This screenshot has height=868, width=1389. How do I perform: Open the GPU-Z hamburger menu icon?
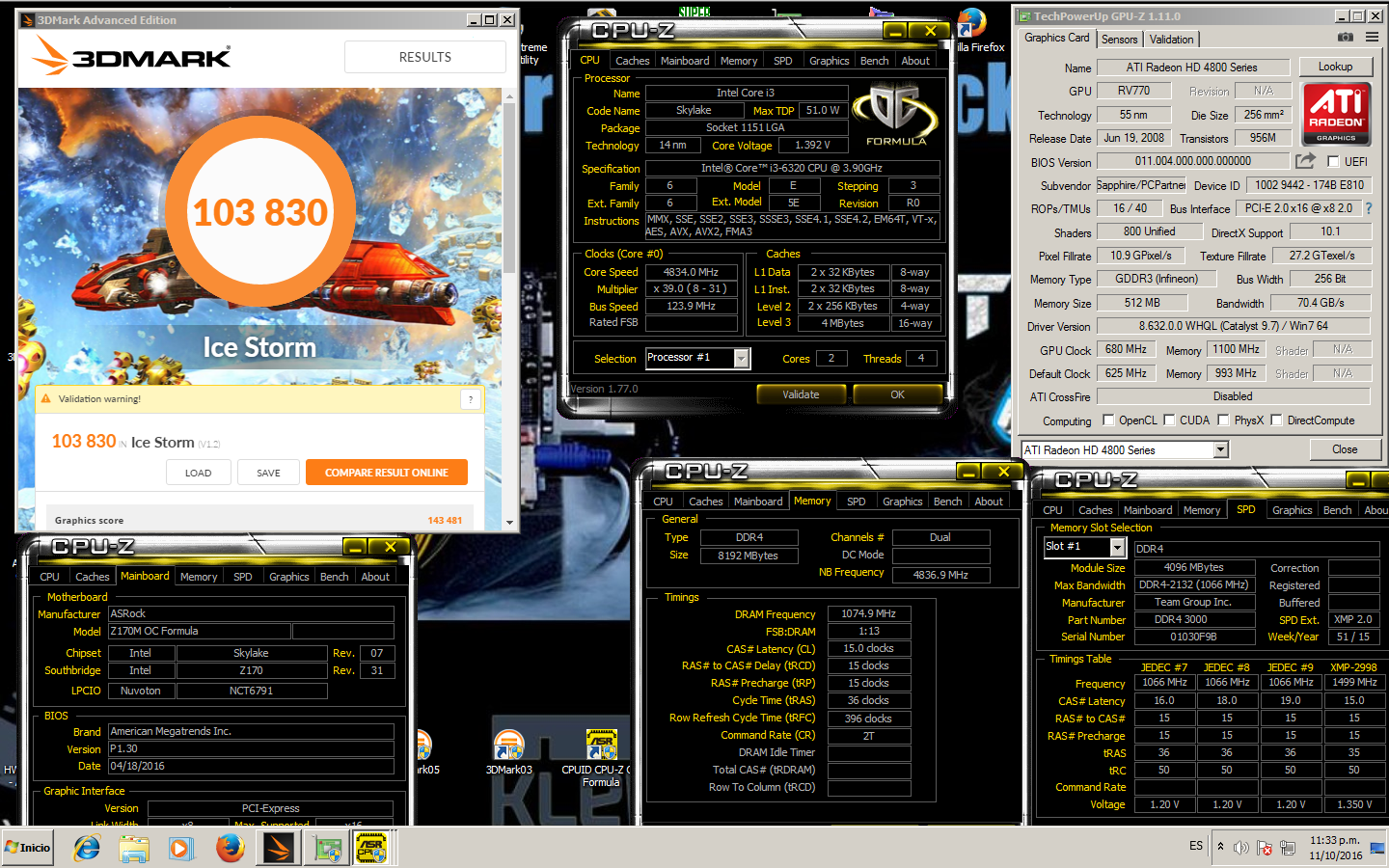[x=1372, y=38]
